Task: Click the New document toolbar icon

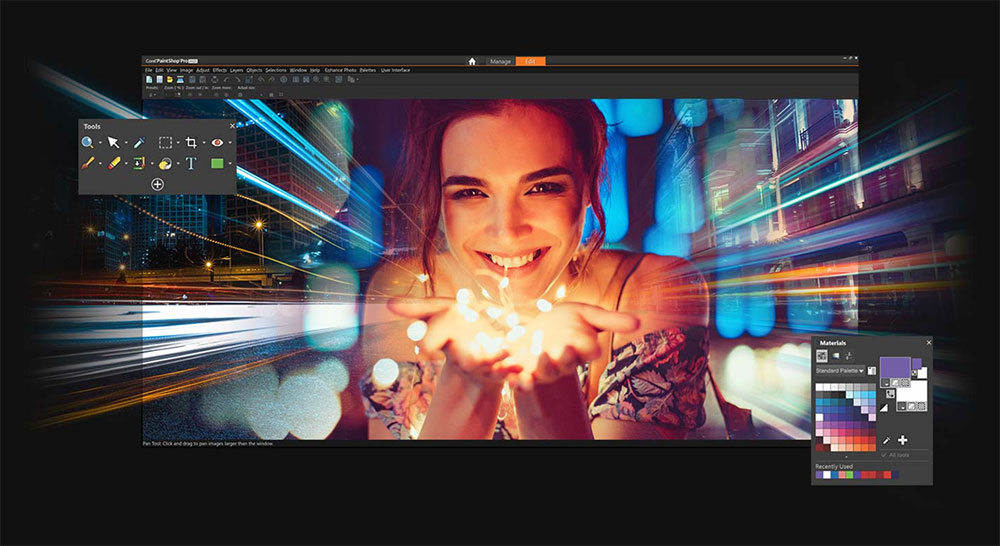Action: 149,79
